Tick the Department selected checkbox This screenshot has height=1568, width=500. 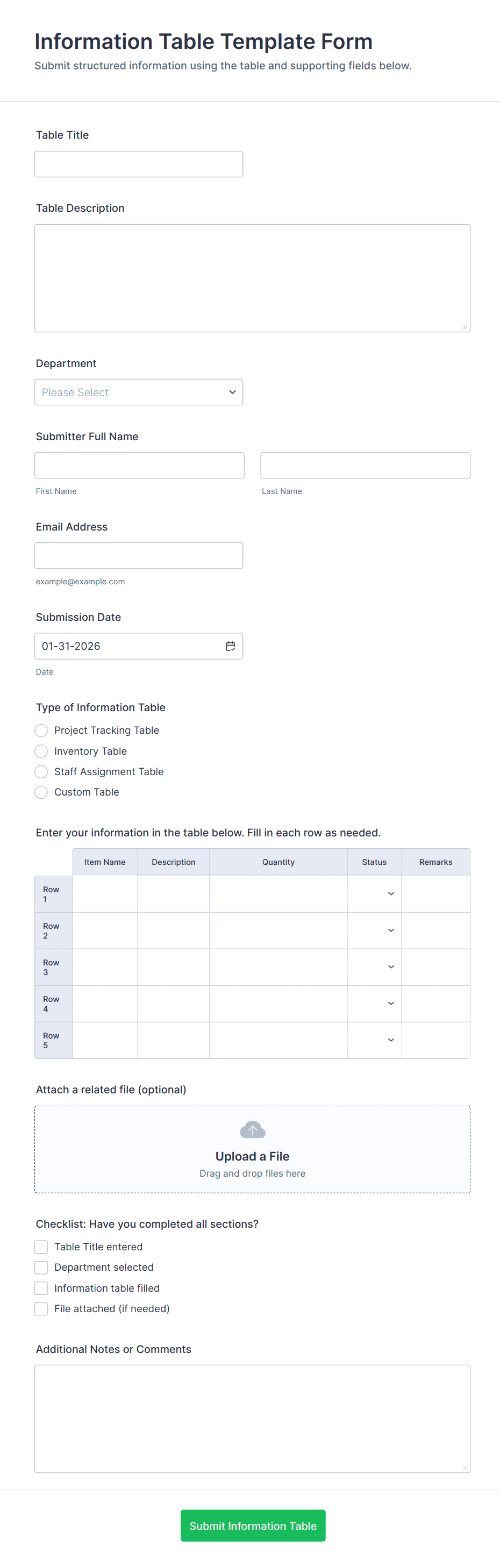pos(41,1268)
